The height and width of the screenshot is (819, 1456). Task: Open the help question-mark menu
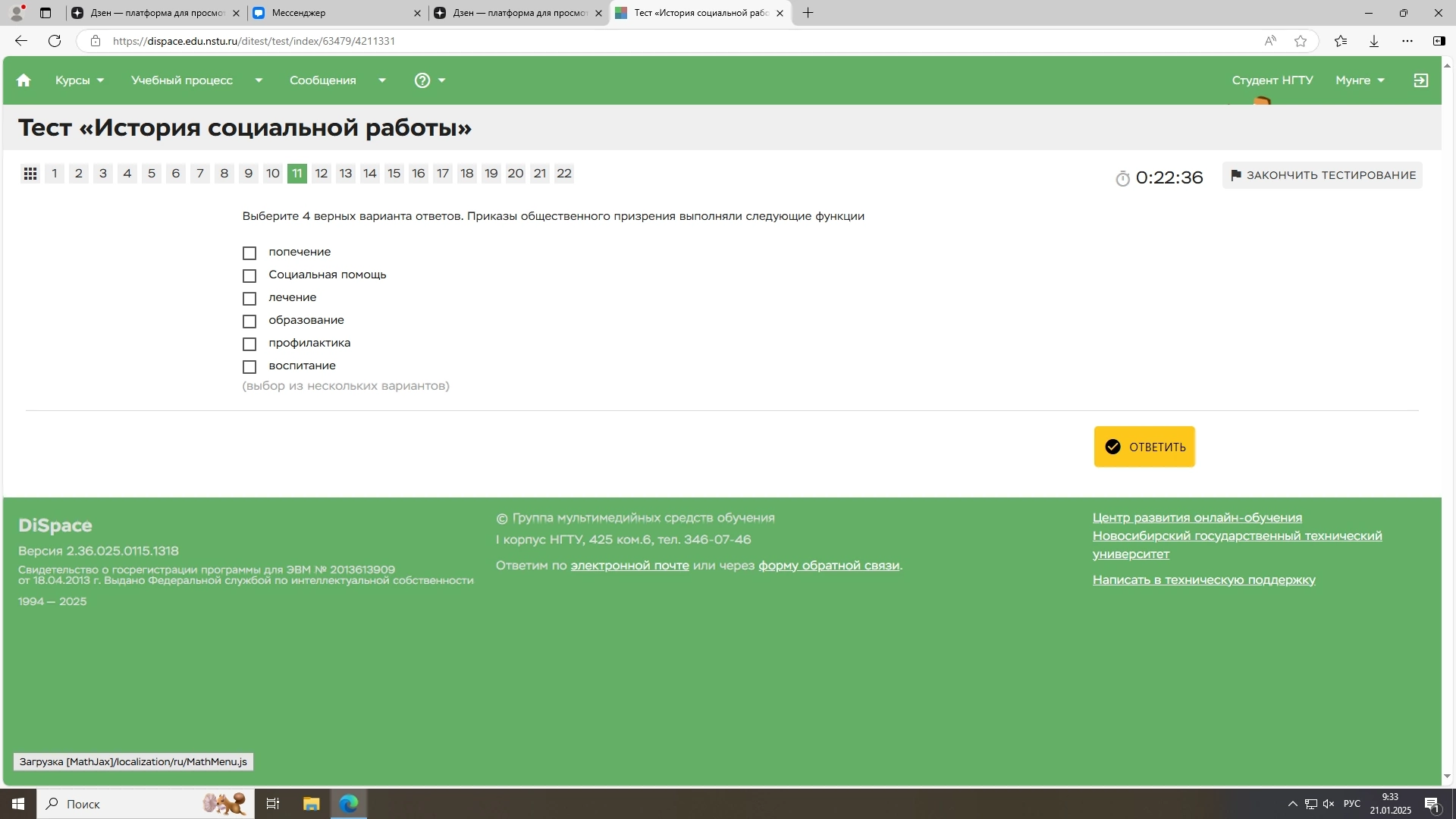click(x=430, y=80)
